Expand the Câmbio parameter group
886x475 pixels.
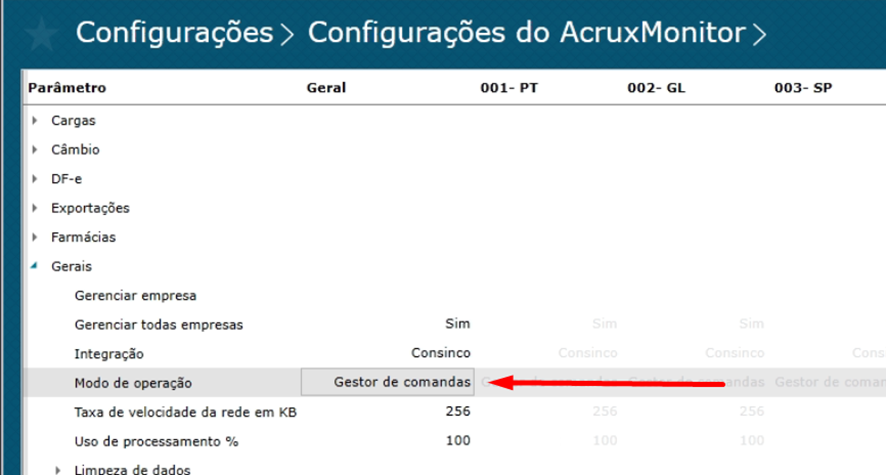pos(36,150)
